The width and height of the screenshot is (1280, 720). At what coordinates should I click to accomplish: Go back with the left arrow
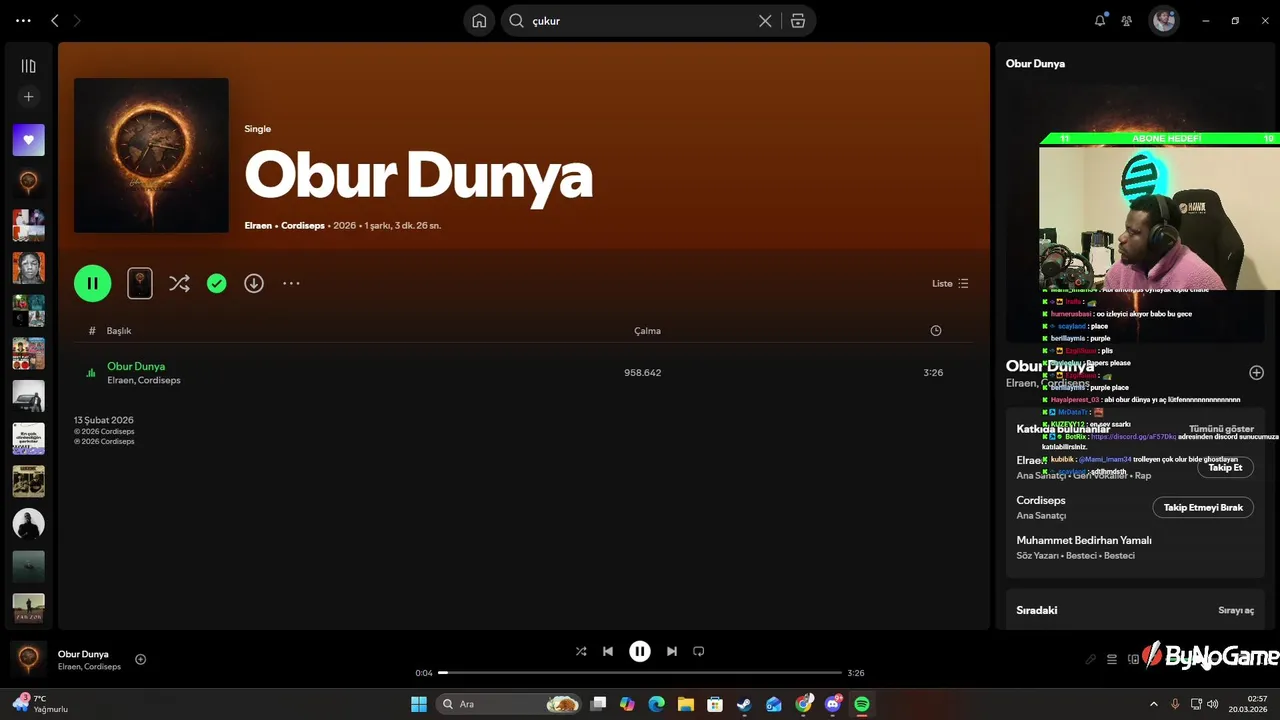(x=55, y=20)
